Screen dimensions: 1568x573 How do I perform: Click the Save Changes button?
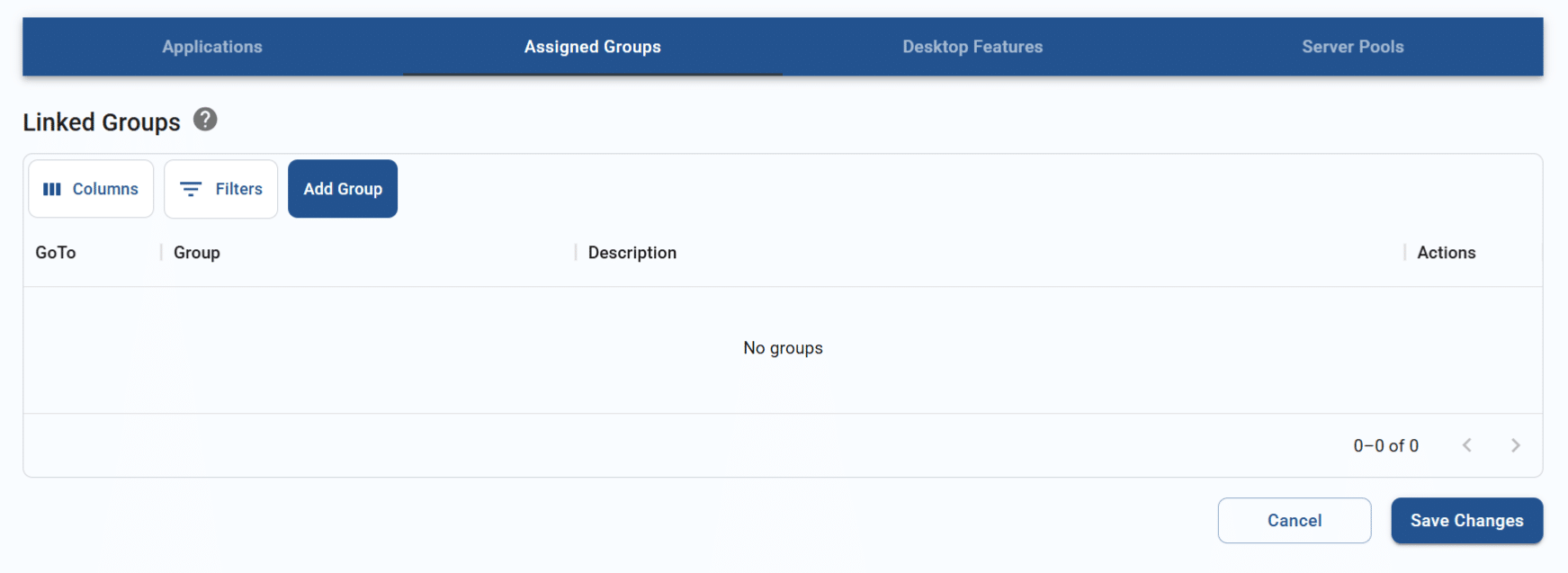tap(1466, 520)
